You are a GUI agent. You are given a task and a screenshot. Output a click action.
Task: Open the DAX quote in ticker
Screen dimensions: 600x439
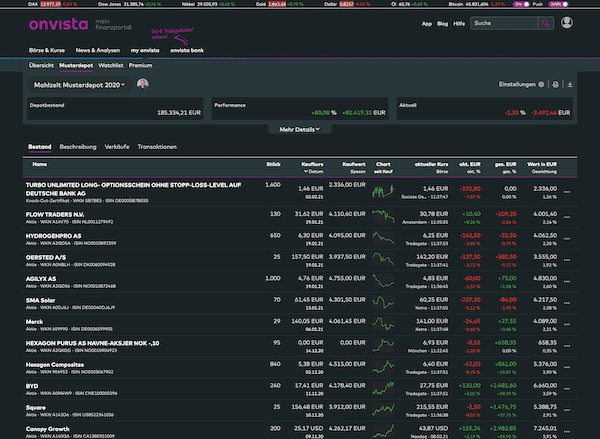point(52,4)
